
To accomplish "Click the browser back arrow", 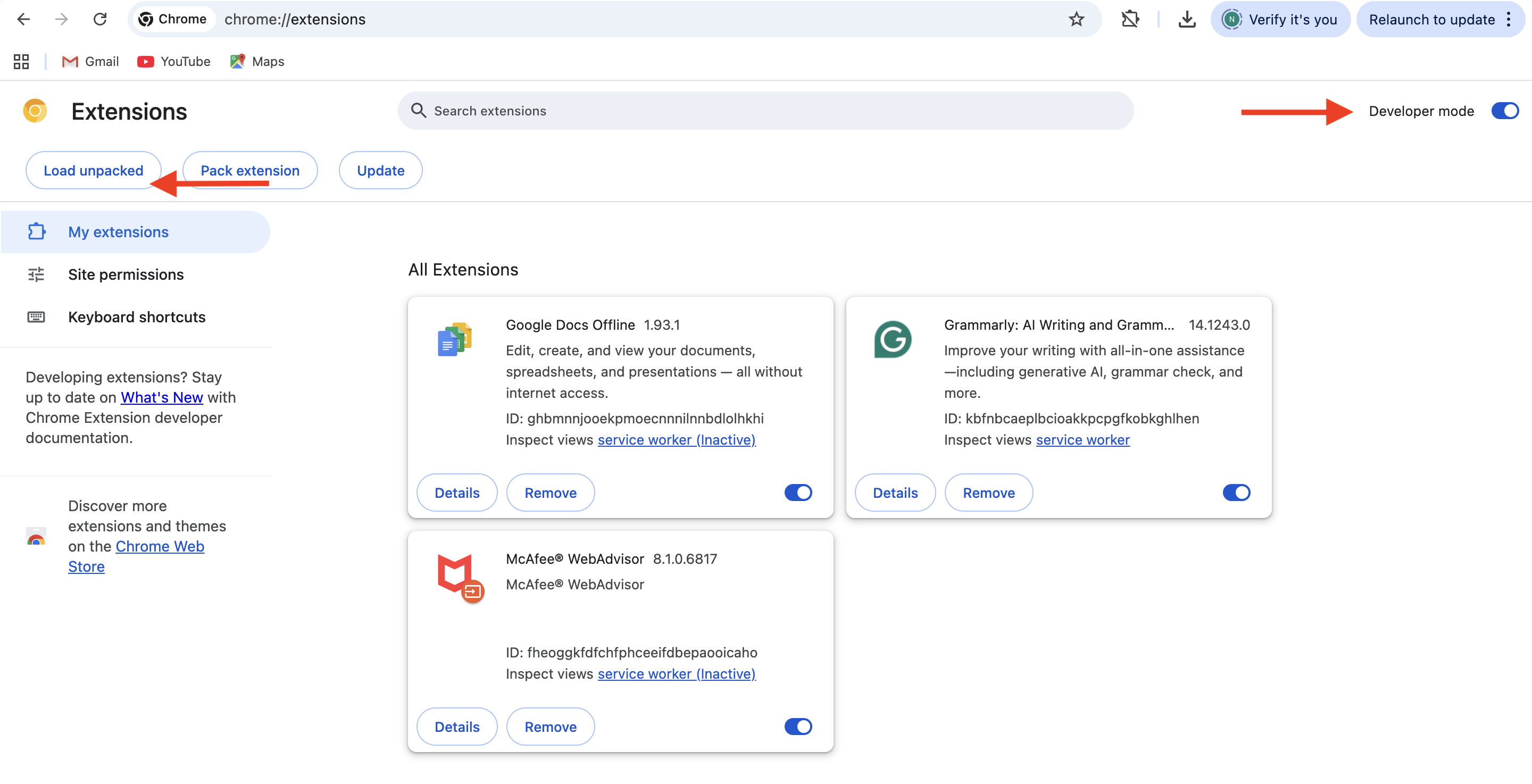I will (x=24, y=20).
